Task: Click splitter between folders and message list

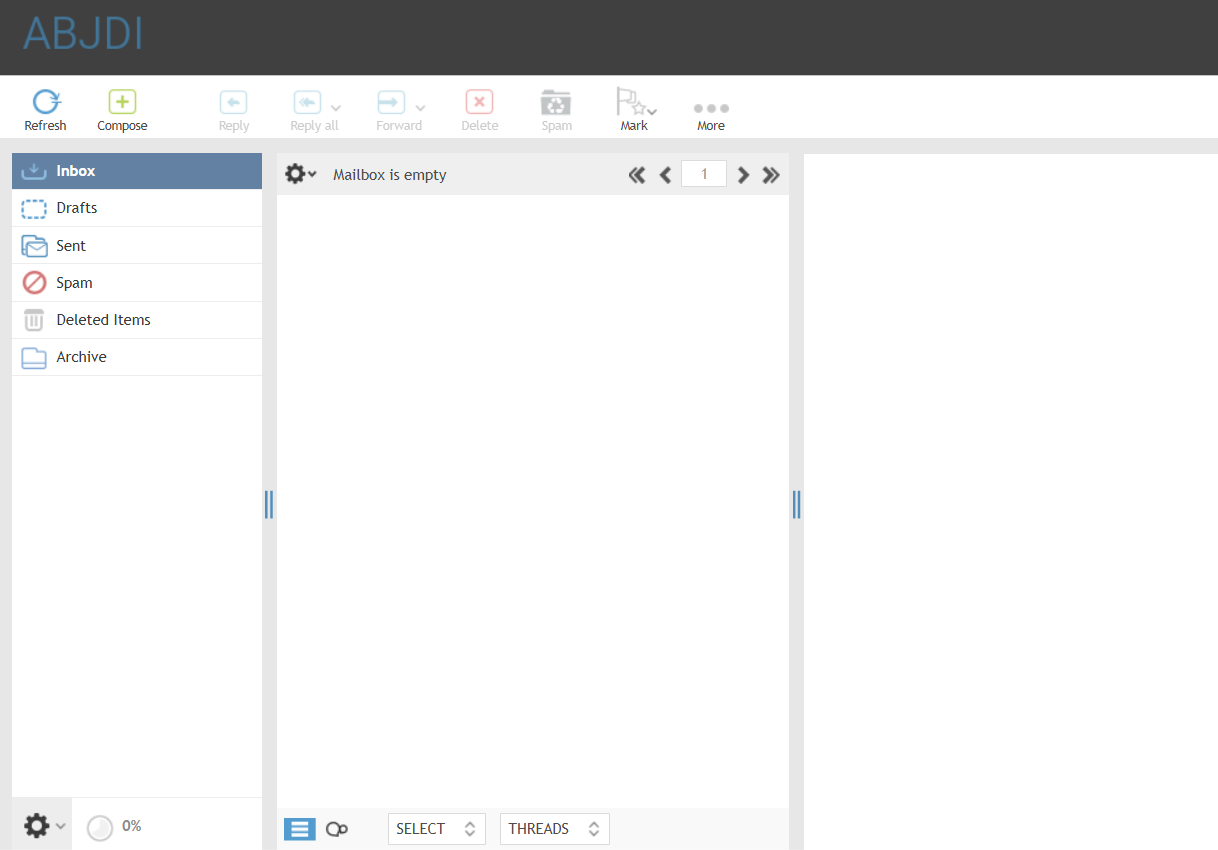Action: pos(269,504)
